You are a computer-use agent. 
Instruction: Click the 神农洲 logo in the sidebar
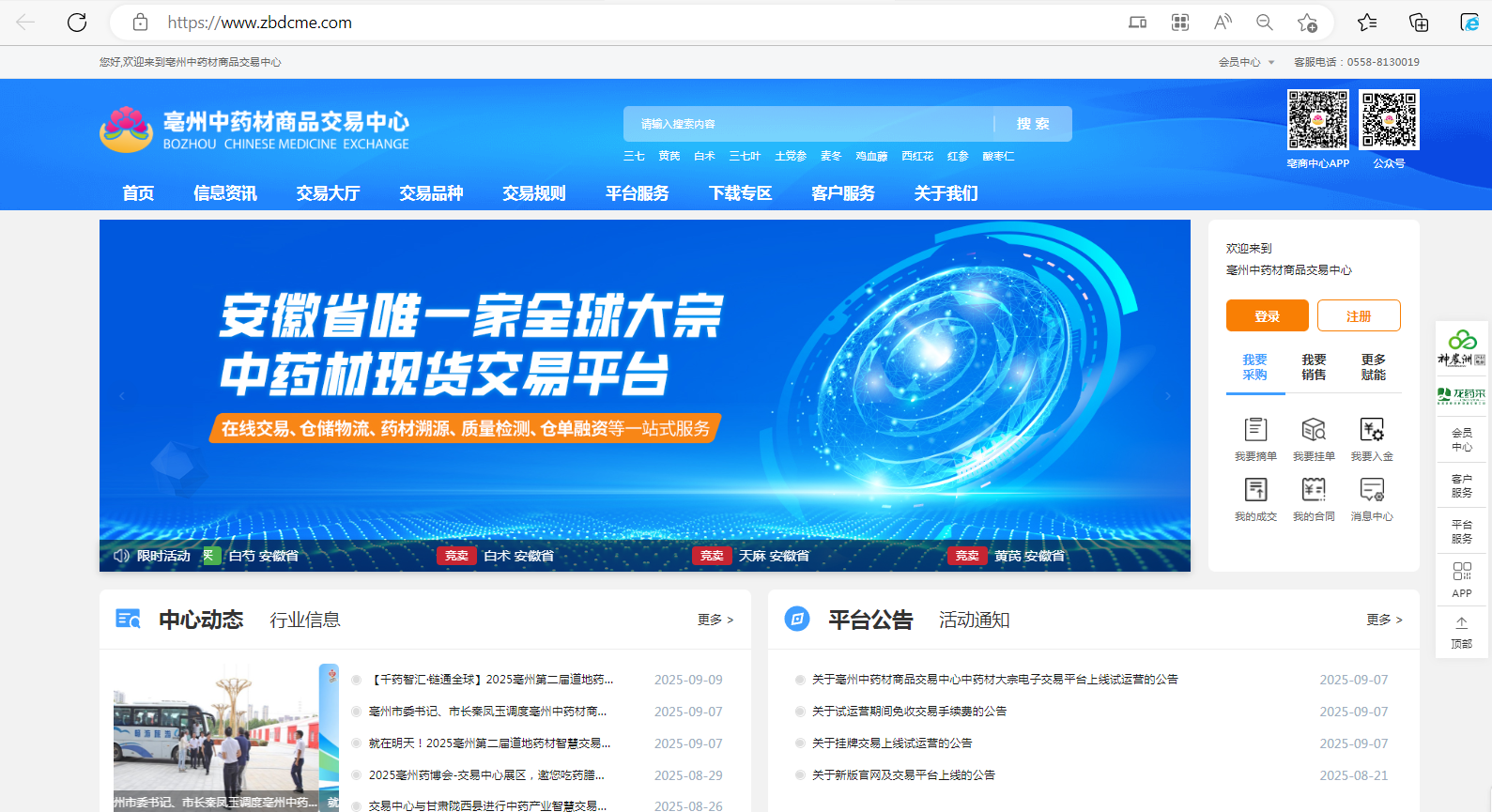tap(1462, 347)
